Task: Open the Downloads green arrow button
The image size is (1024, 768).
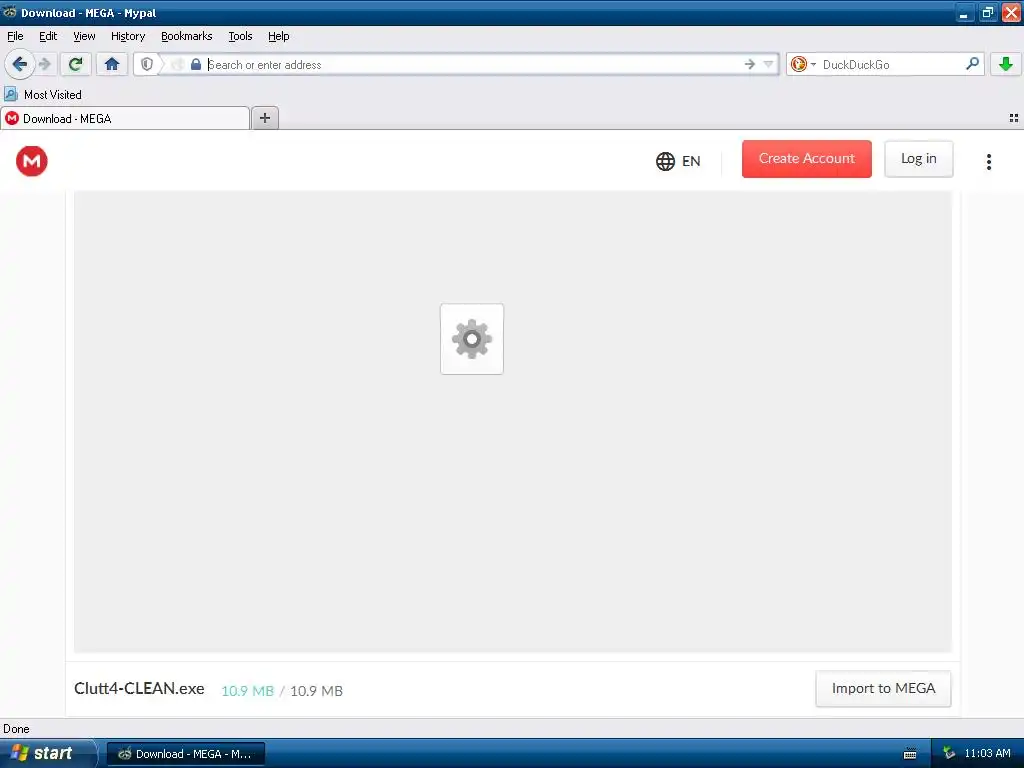Action: click(x=1005, y=64)
